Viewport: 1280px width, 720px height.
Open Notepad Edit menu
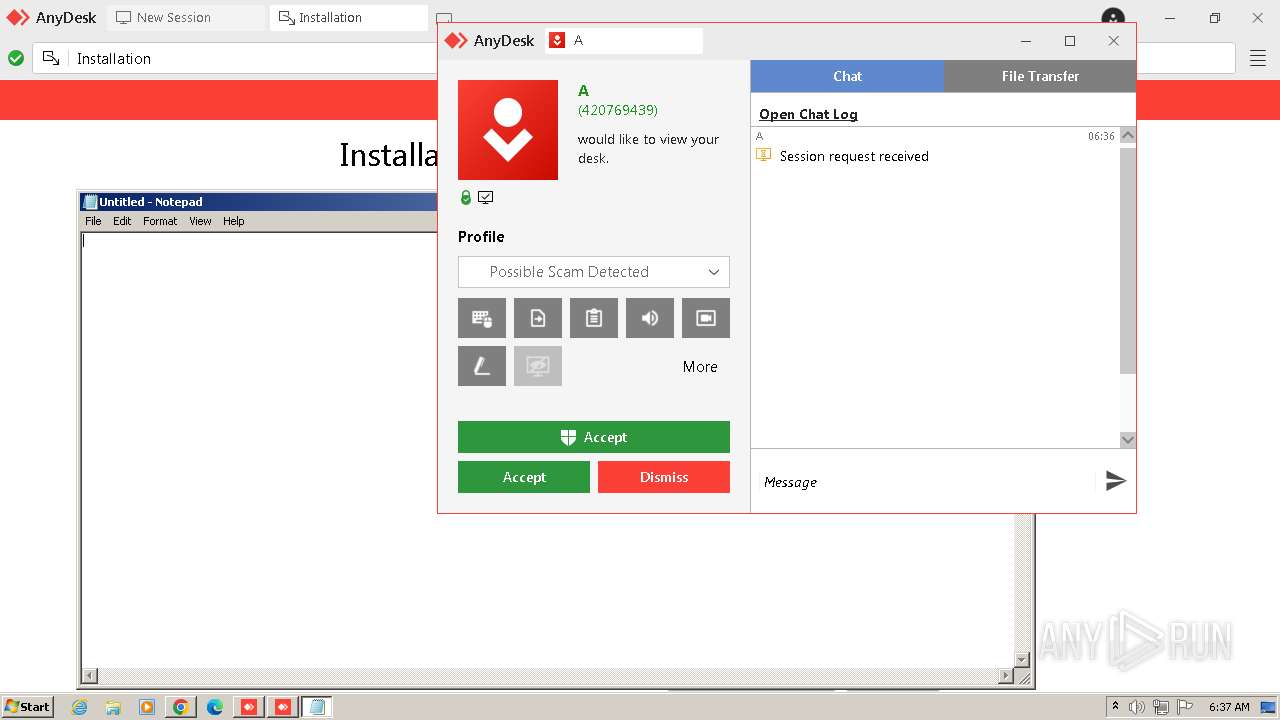(122, 221)
